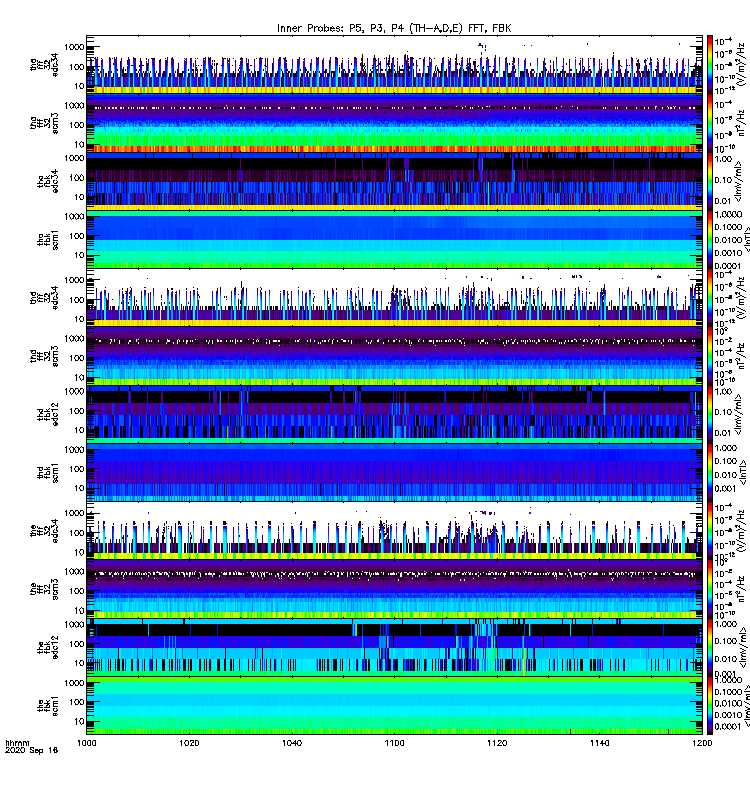This screenshot has height=800, width=750.
Task: Click the 'hhmm' axis unit label
Action: 17,743
